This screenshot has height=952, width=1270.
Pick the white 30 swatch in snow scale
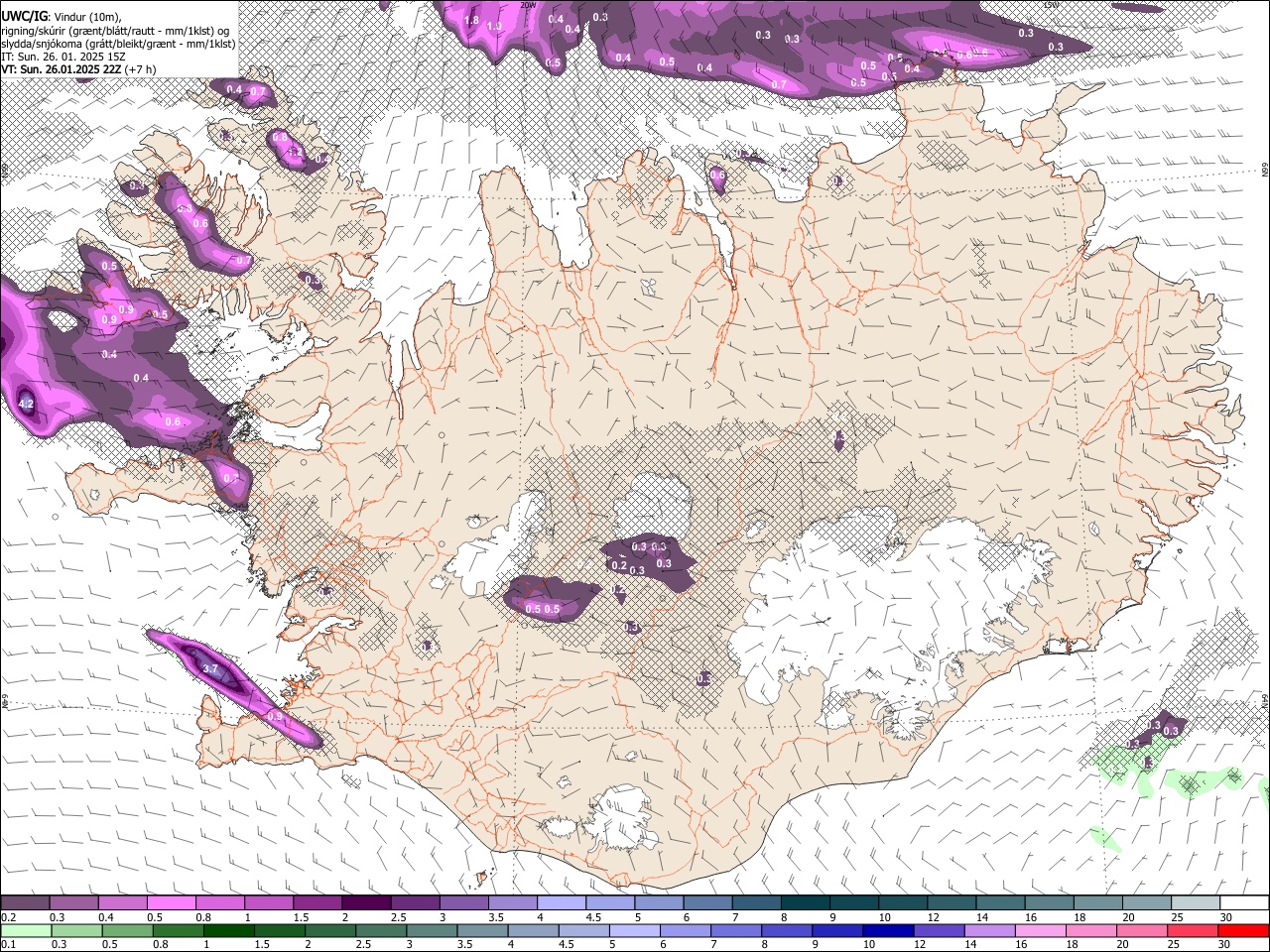click(x=1244, y=903)
